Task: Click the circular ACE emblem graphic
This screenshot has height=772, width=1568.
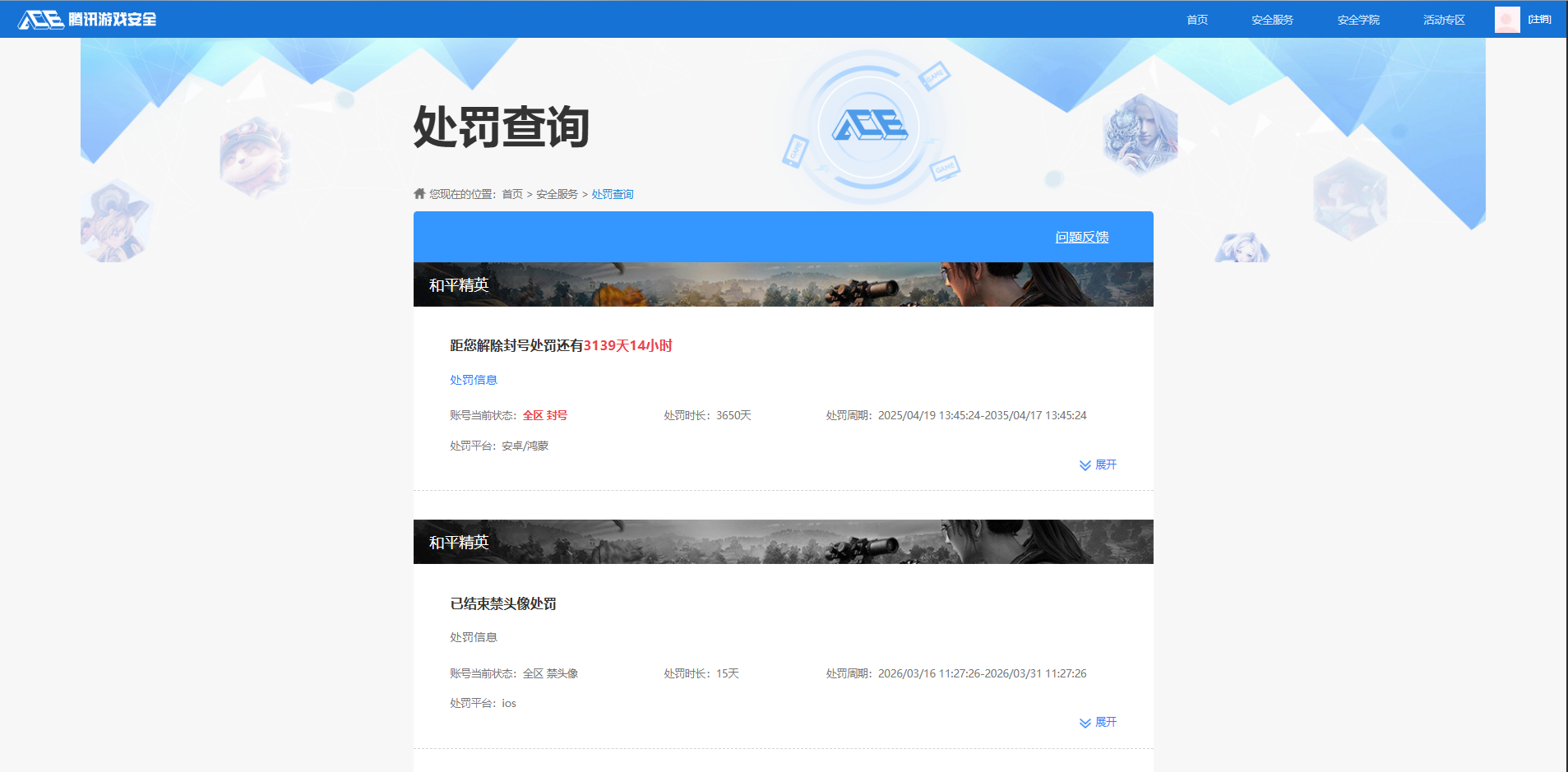Action: (x=870, y=126)
